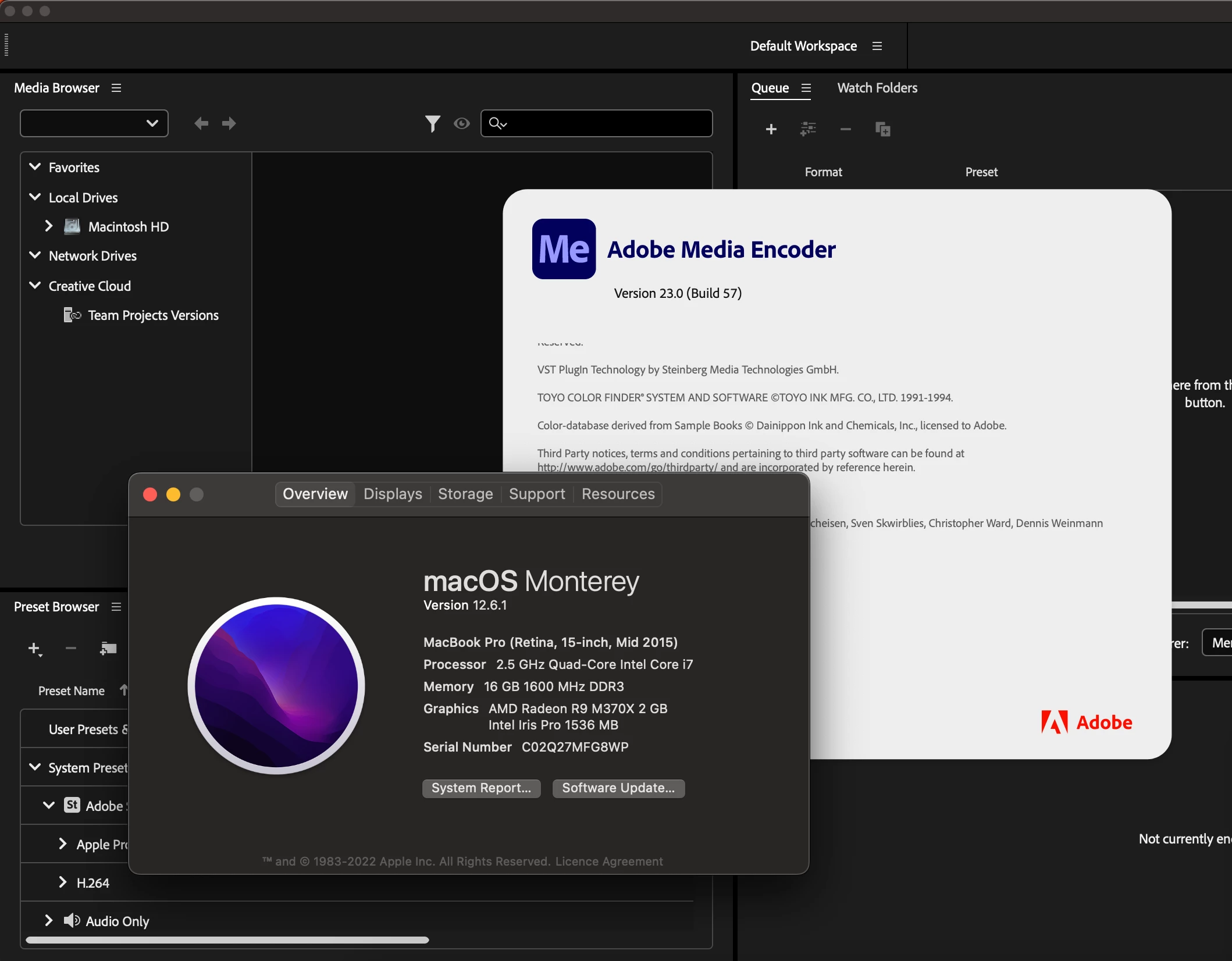This screenshot has height=961, width=1232.
Task: Click the create new preset plus icon
Action: tap(34, 649)
